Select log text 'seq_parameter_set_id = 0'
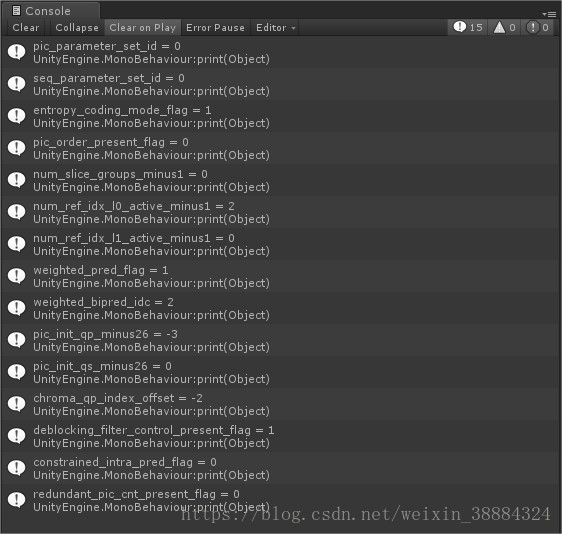This screenshot has width=562, height=534. click(109, 78)
